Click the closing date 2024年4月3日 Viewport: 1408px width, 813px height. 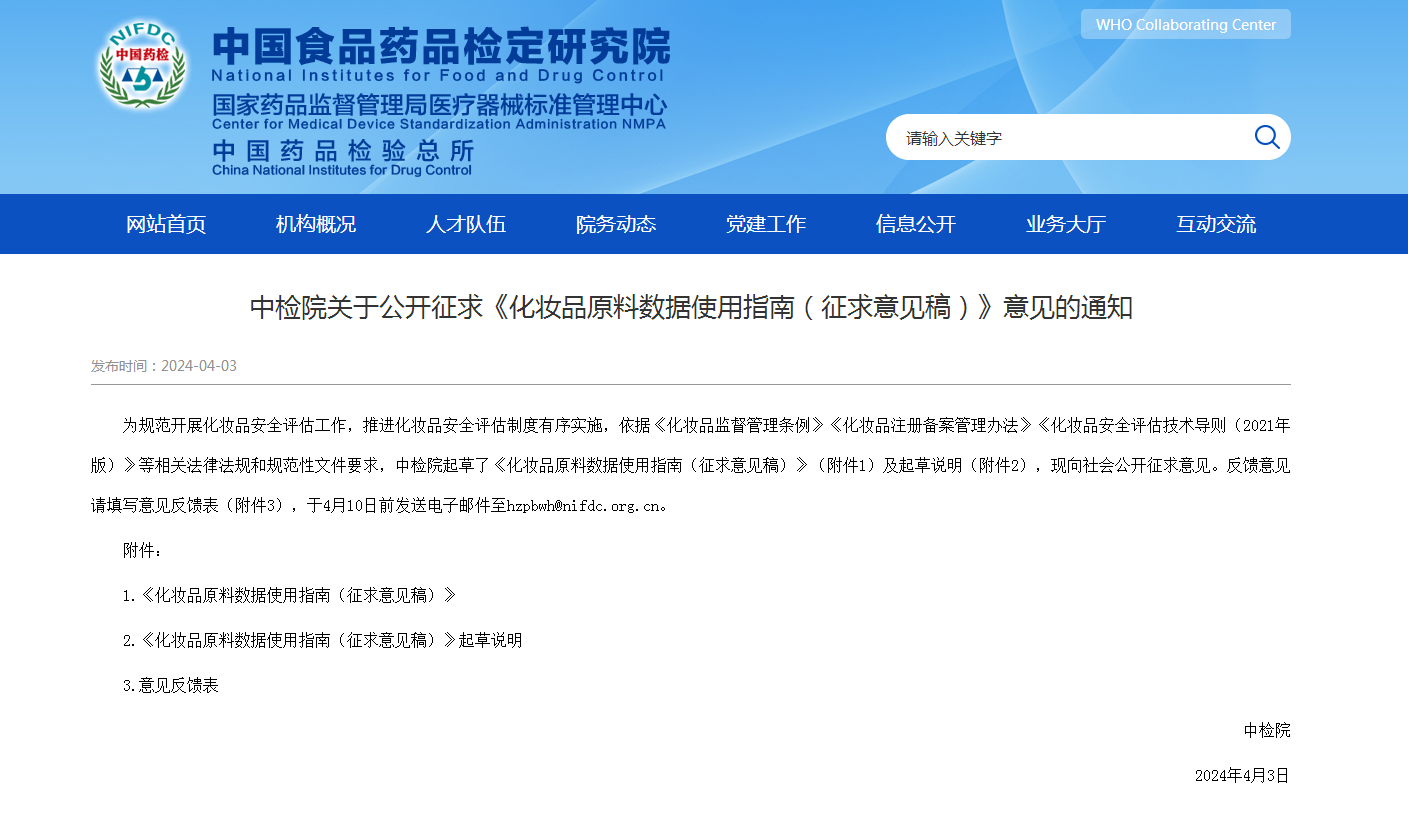click(x=1242, y=775)
